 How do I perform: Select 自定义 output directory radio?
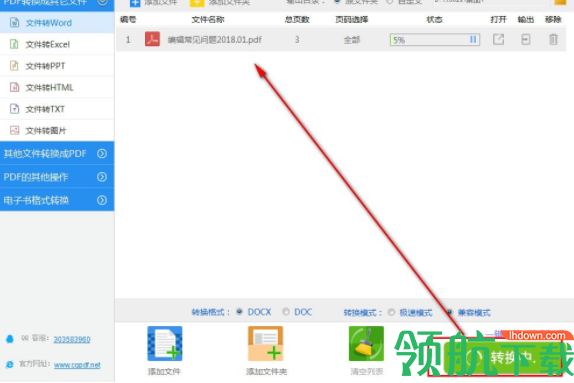(x=390, y=2)
